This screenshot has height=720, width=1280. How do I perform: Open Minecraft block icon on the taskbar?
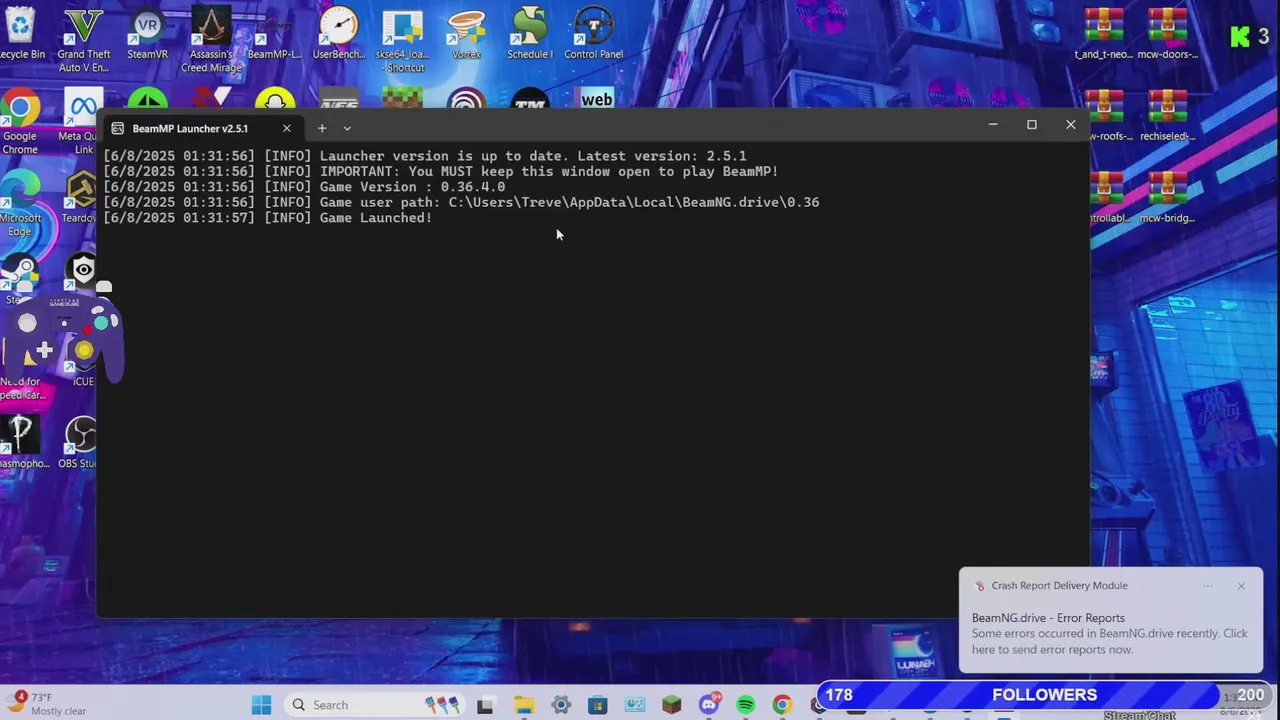coord(671,705)
